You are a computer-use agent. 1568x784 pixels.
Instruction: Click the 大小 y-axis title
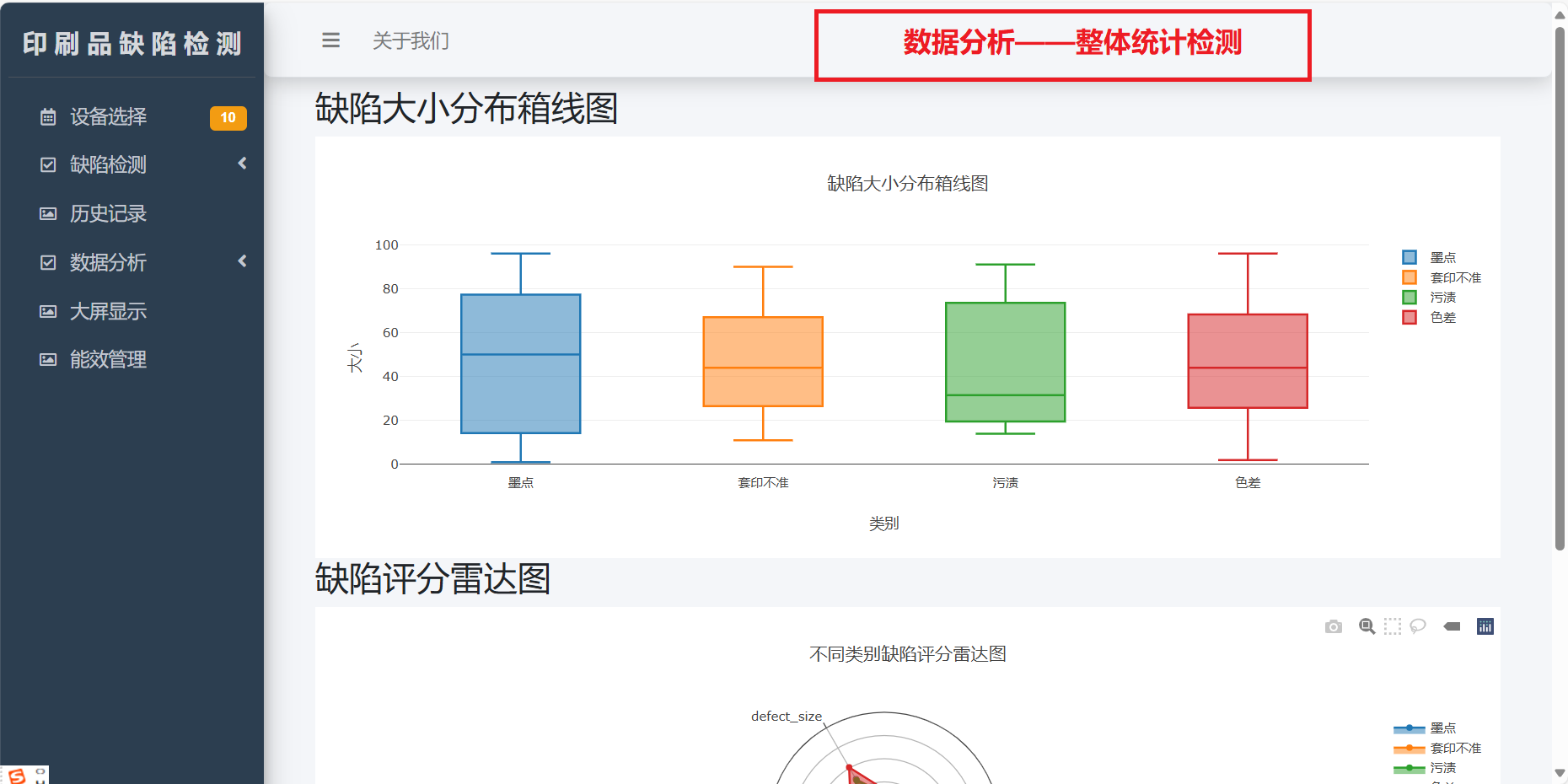355,357
